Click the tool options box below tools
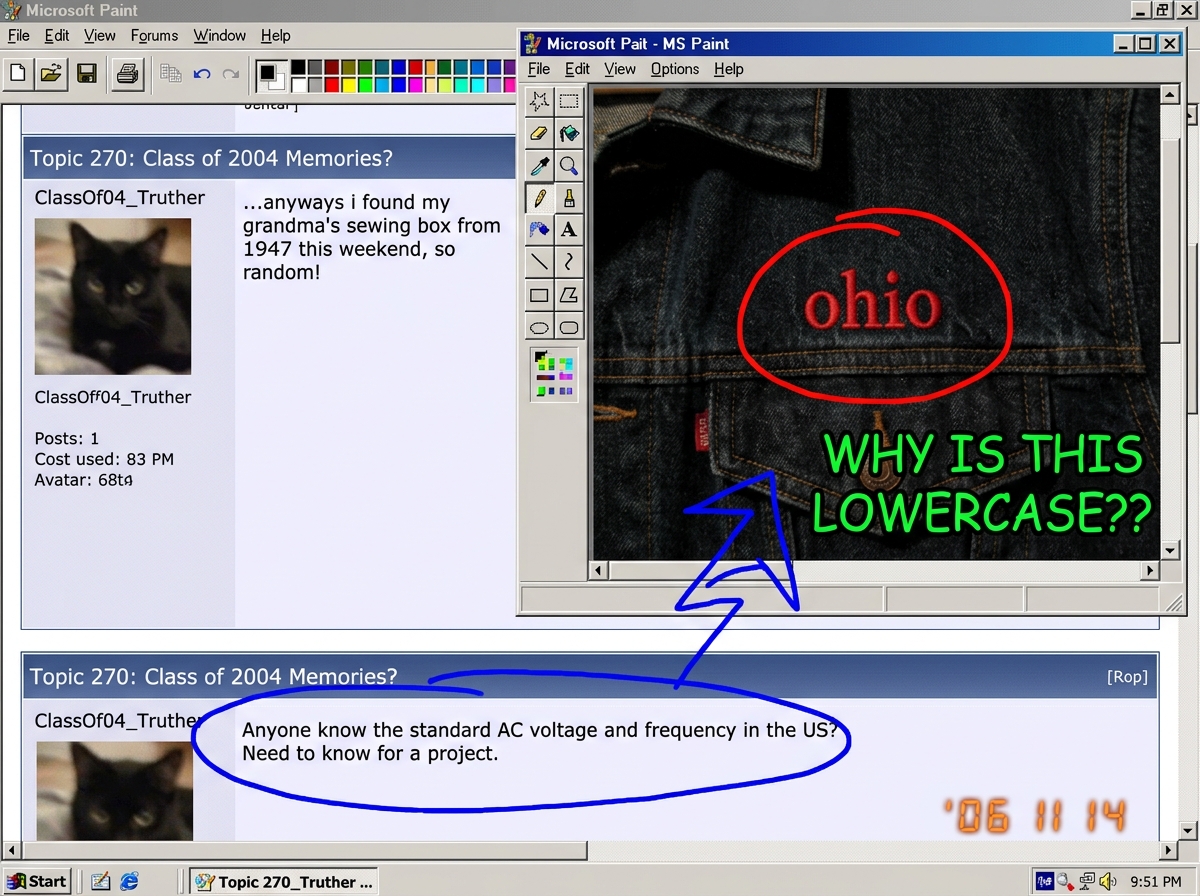1200x896 pixels. tap(554, 374)
